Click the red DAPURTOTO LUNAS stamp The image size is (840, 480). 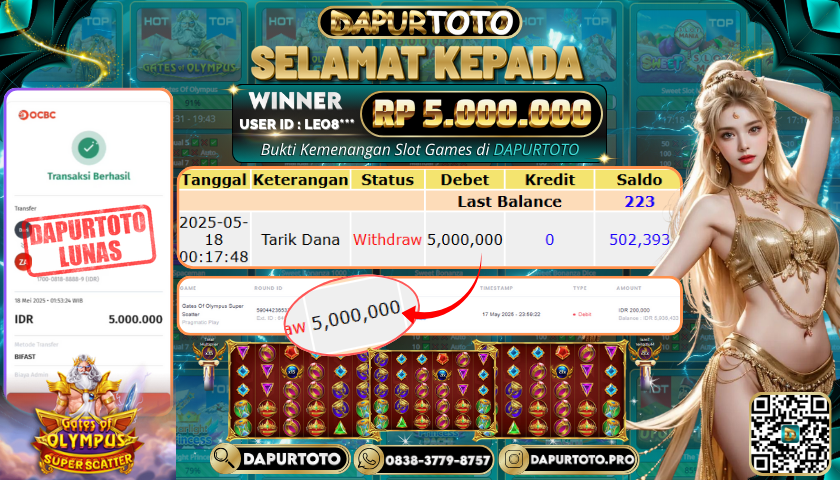[89, 241]
